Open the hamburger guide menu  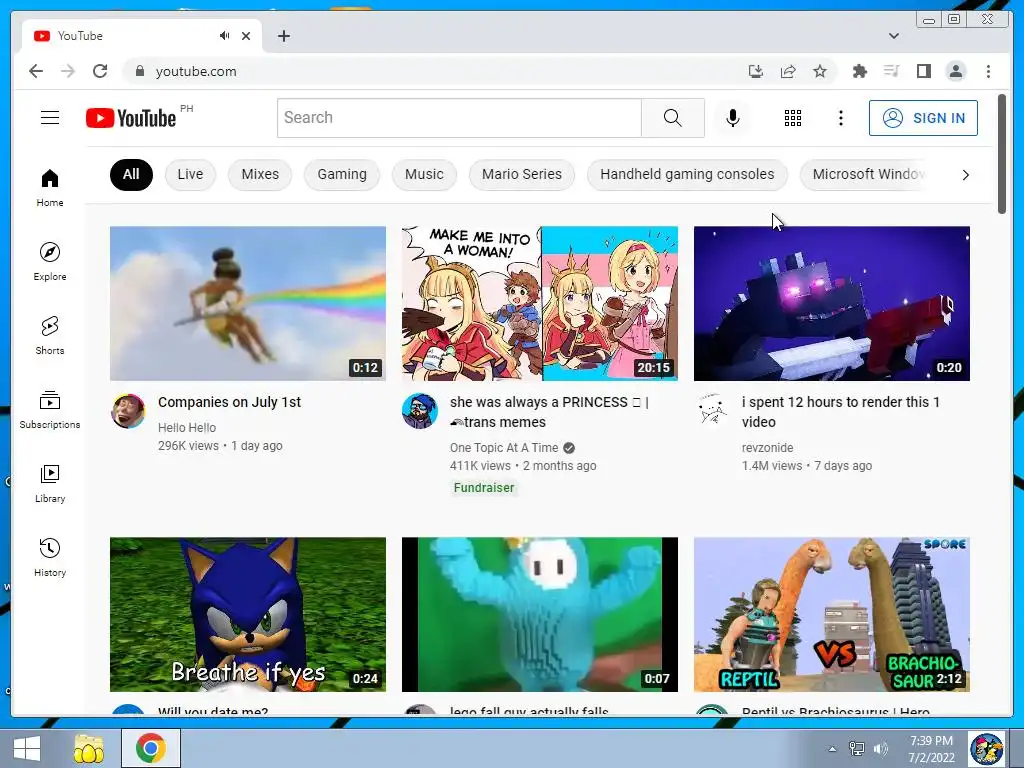click(50, 118)
